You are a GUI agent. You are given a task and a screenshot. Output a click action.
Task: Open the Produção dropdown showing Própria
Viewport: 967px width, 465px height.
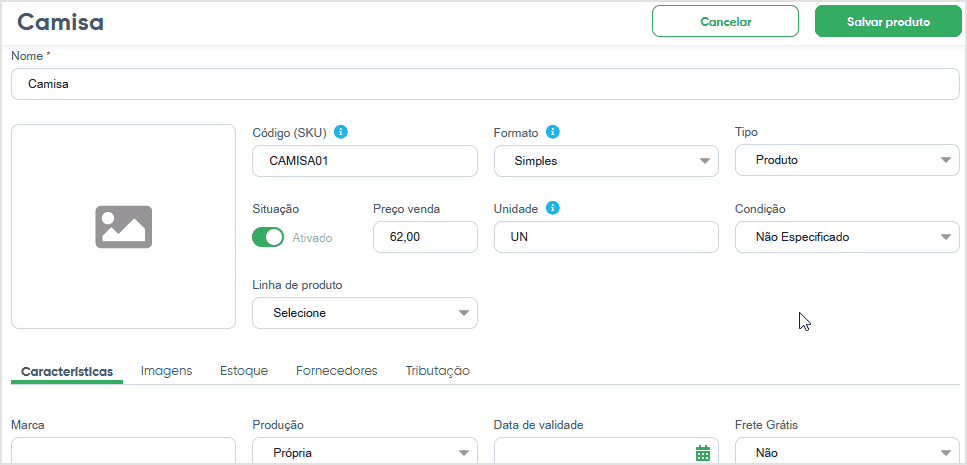[x=365, y=452]
